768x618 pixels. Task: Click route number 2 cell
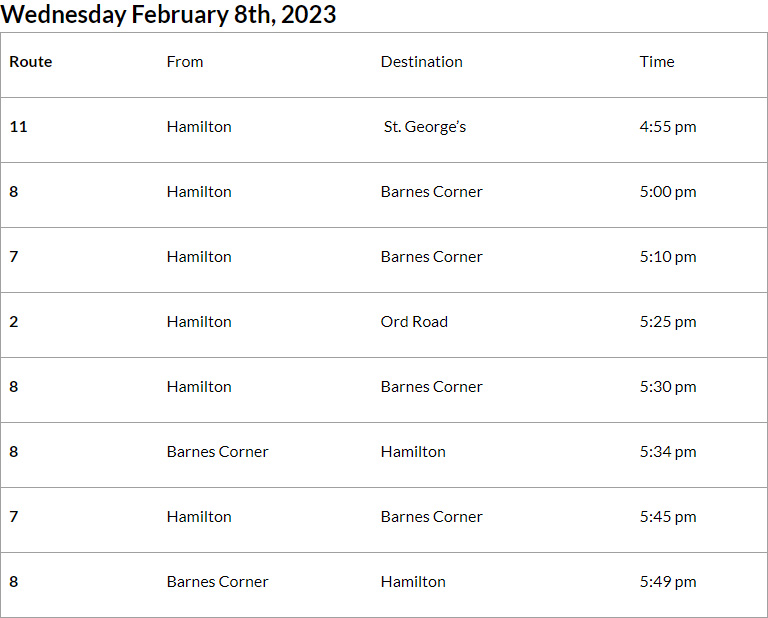[14, 322]
